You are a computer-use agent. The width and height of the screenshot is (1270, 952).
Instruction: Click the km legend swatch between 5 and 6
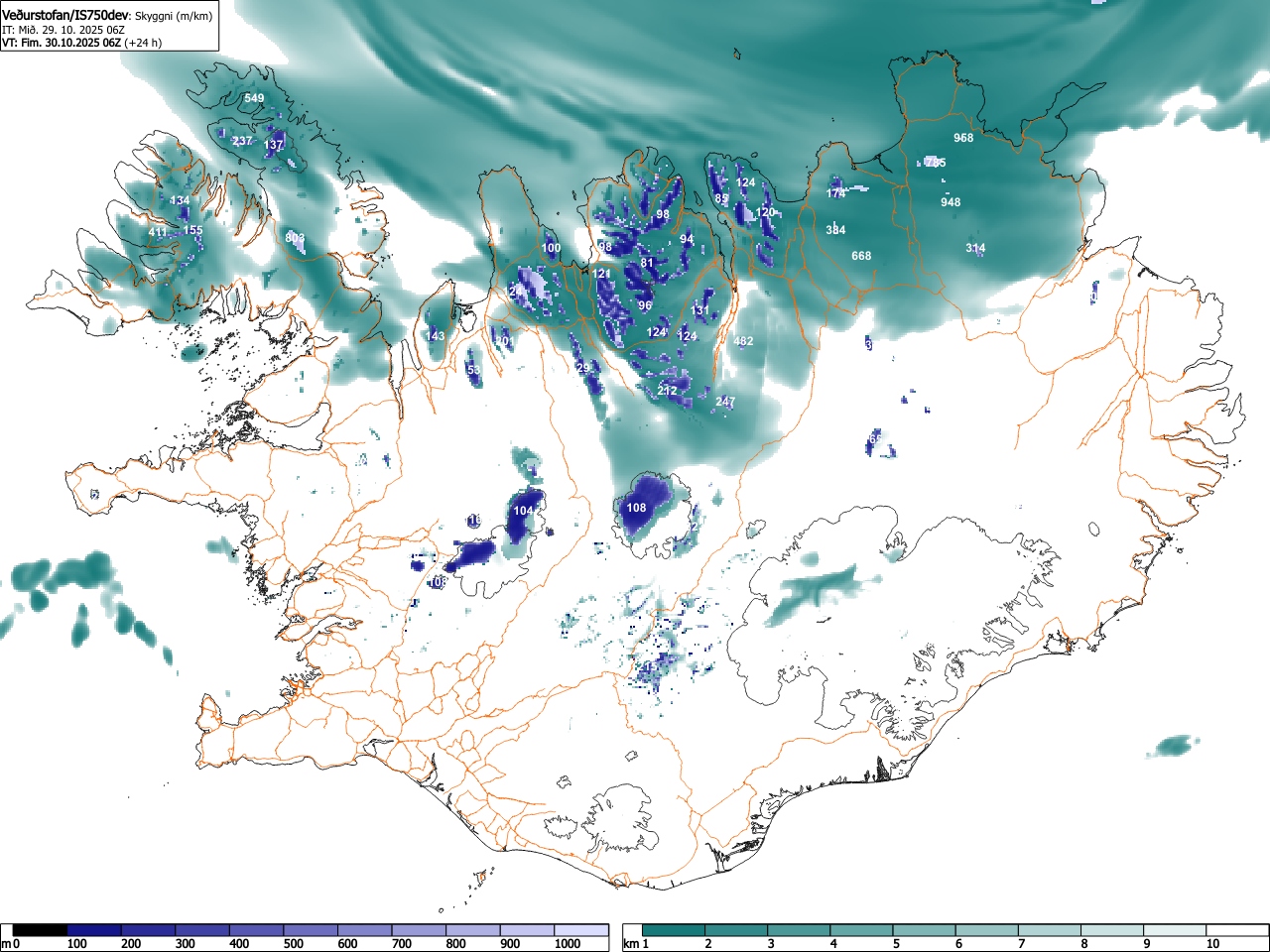pyautogui.click(x=924, y=930)
